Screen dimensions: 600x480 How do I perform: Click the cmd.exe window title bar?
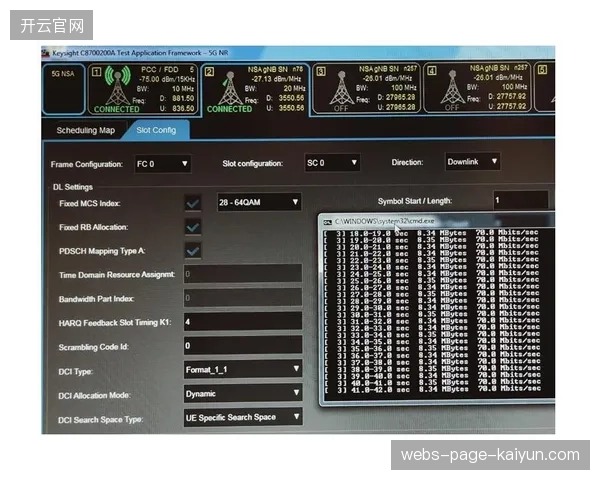point(436,221)
